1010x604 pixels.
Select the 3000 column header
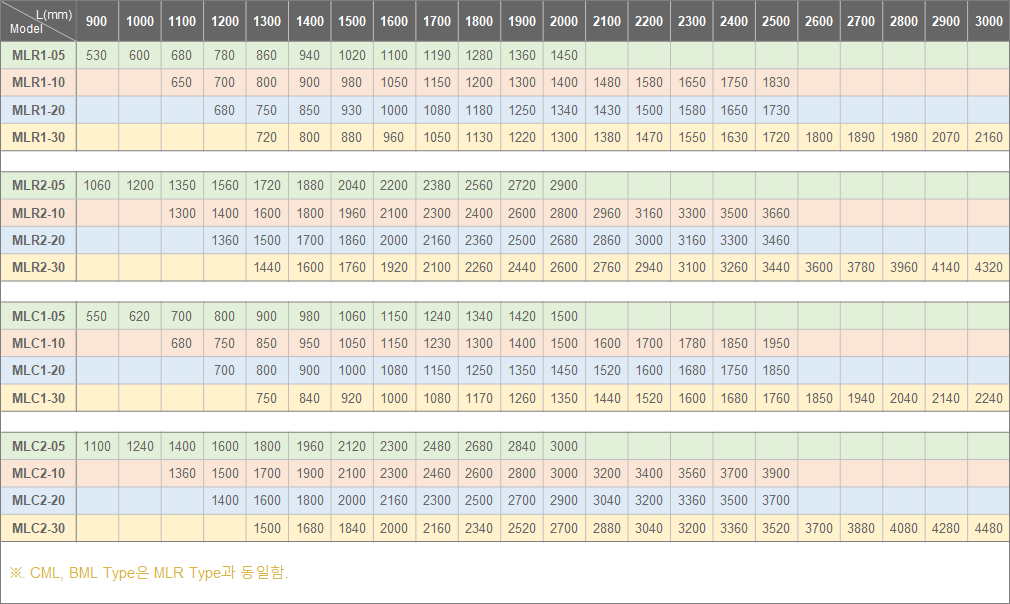coord(988,21)
